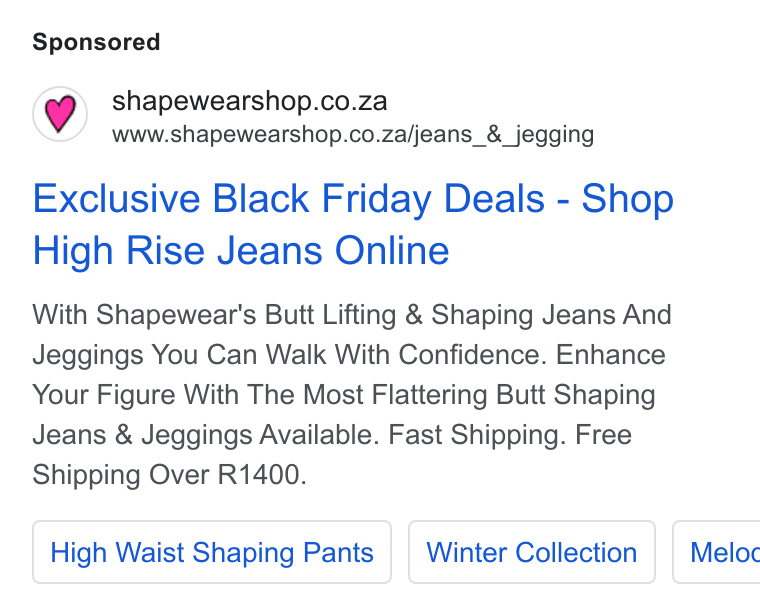Screen dimensions: 760x616
Task: Select the High Waist Shaping Pants sitelink
Action: 212,552
